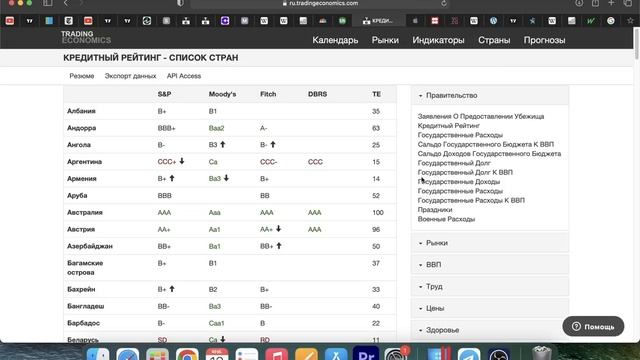This screenshot has height=360, width=640.
Task: Open the Safari downloads icon
Action: point(579,3)
